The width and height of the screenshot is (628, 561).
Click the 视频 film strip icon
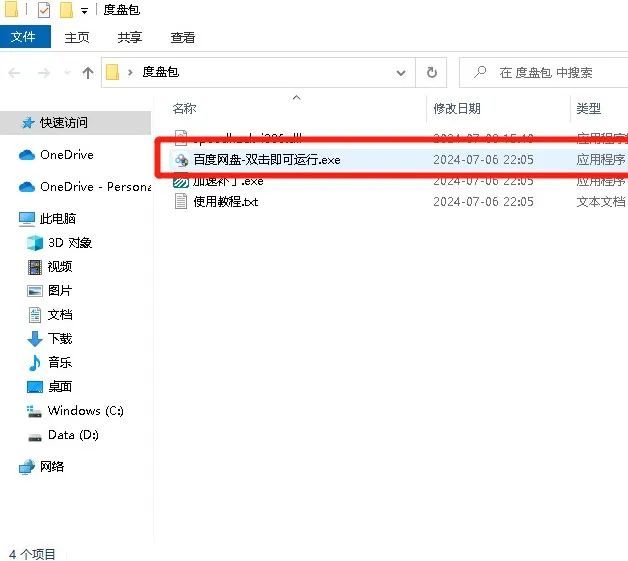tap(35, 267)
